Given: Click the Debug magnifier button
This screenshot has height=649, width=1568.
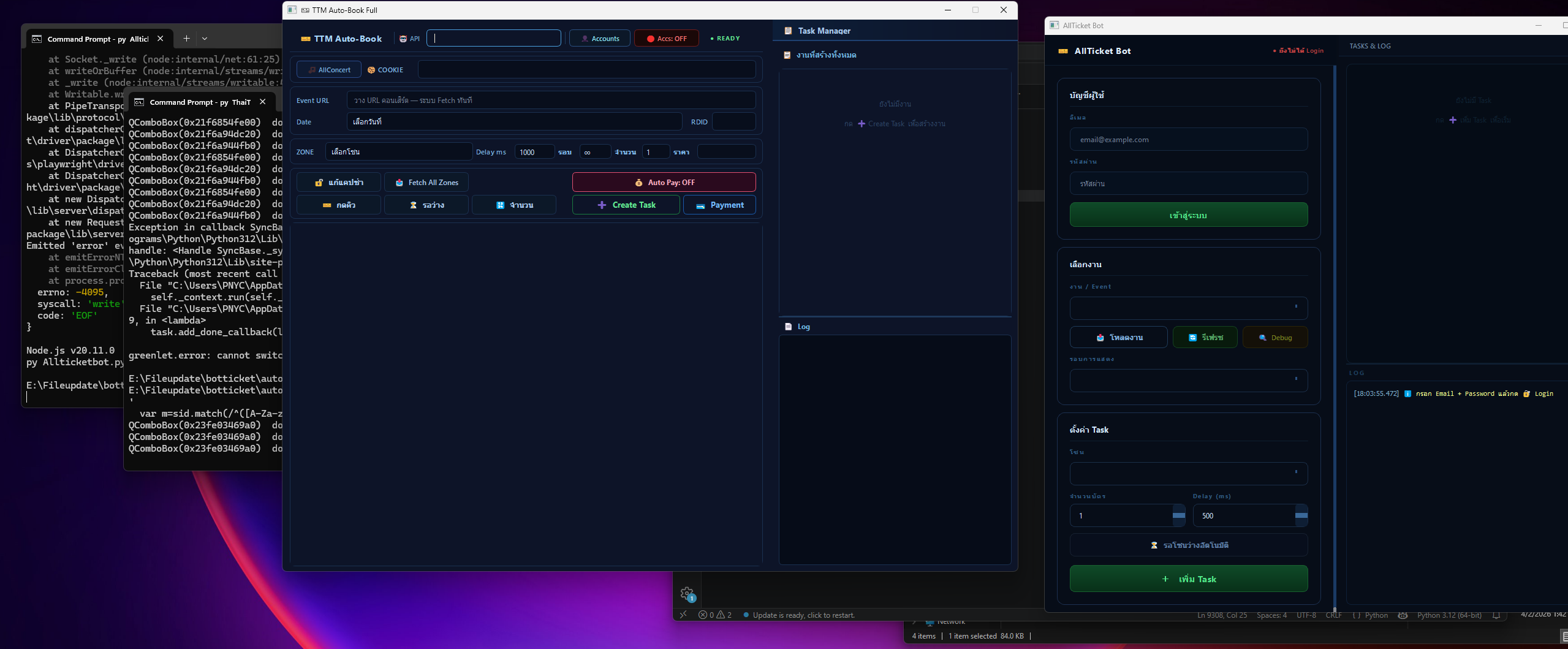Looking at the screenshot, I should click(x=1274, y=338).
